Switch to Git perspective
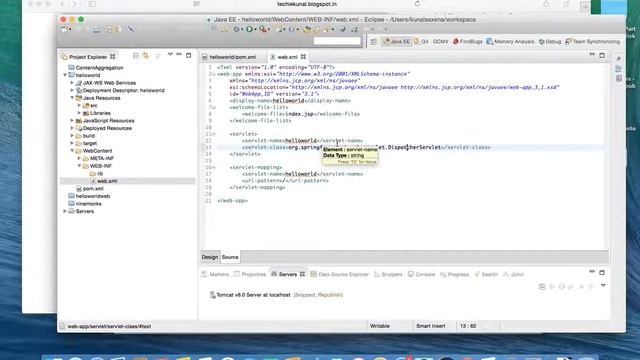Screen dimensions: 640x360 click(x=421, y=42)
